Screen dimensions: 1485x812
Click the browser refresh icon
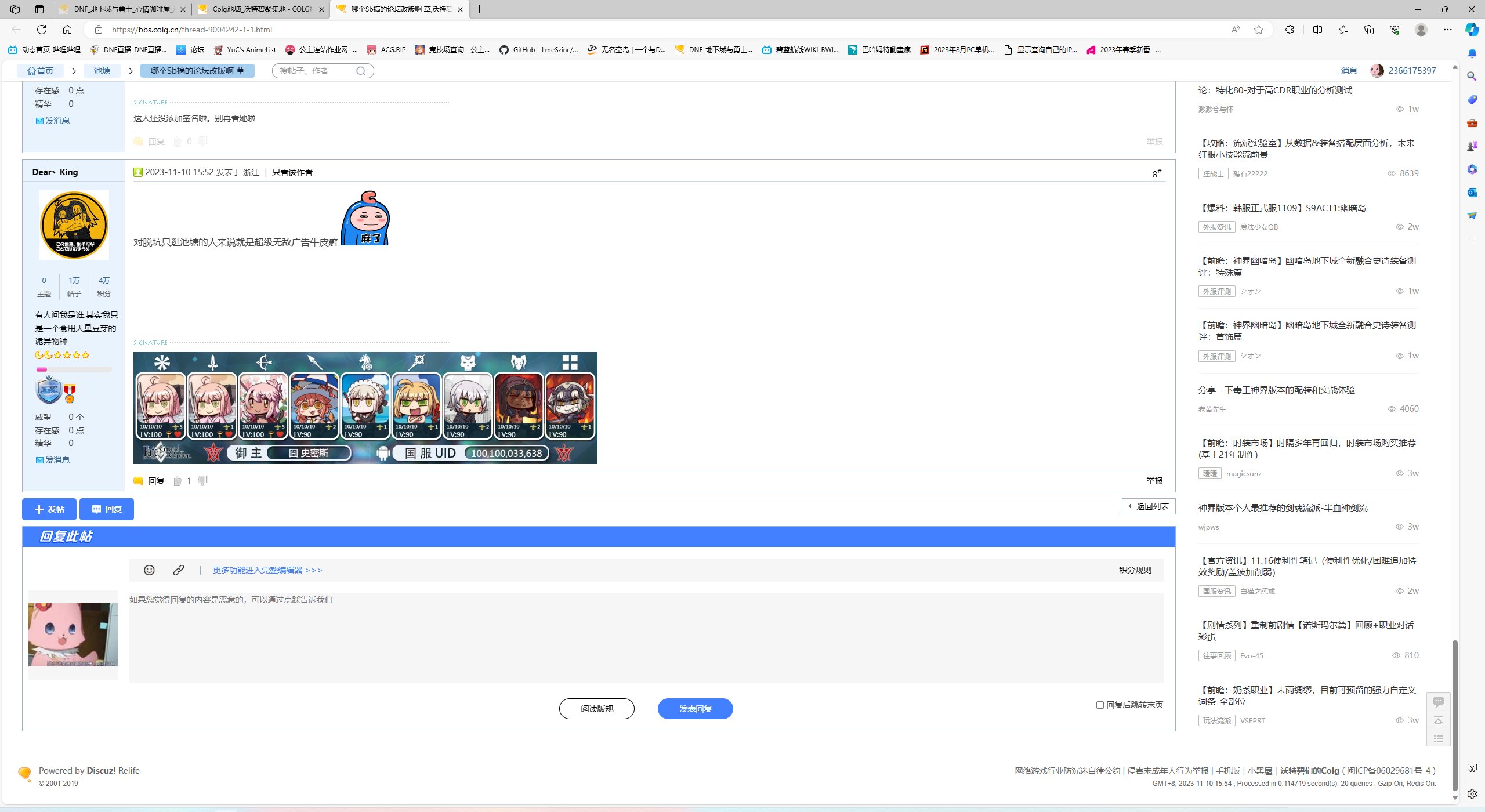coord(42,30)
